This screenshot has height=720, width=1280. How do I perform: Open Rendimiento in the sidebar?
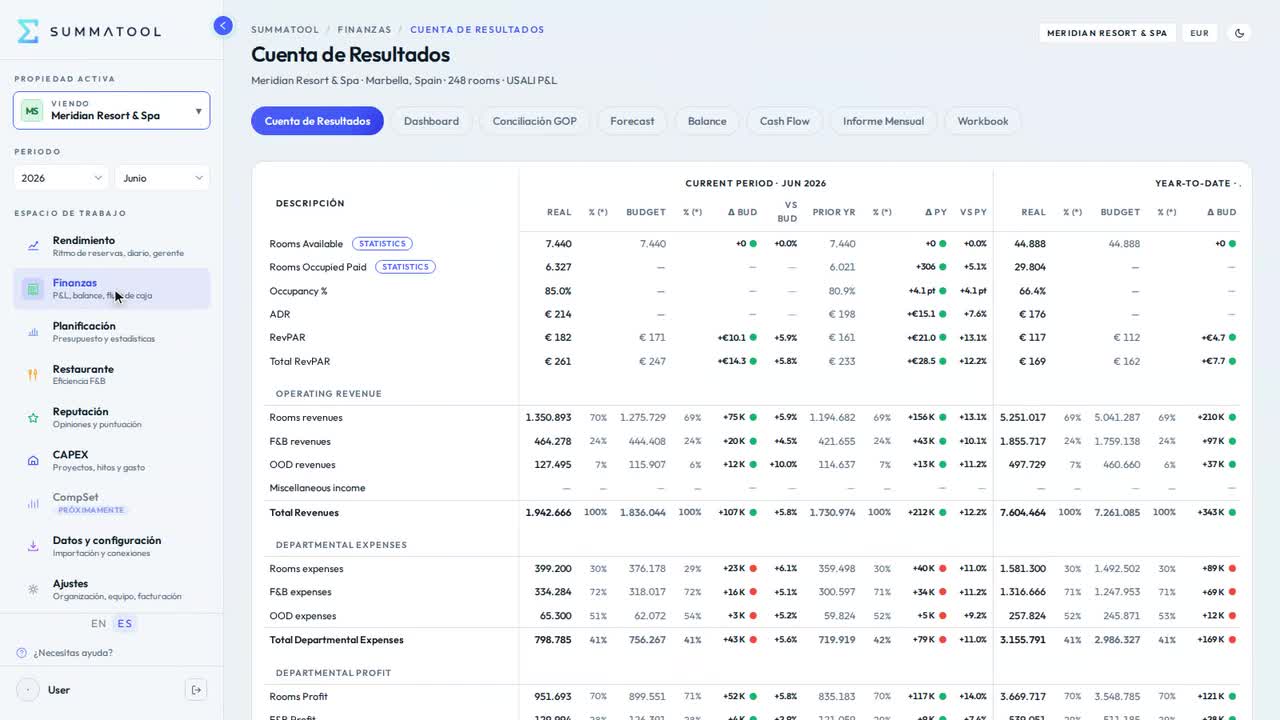point(112,246)
